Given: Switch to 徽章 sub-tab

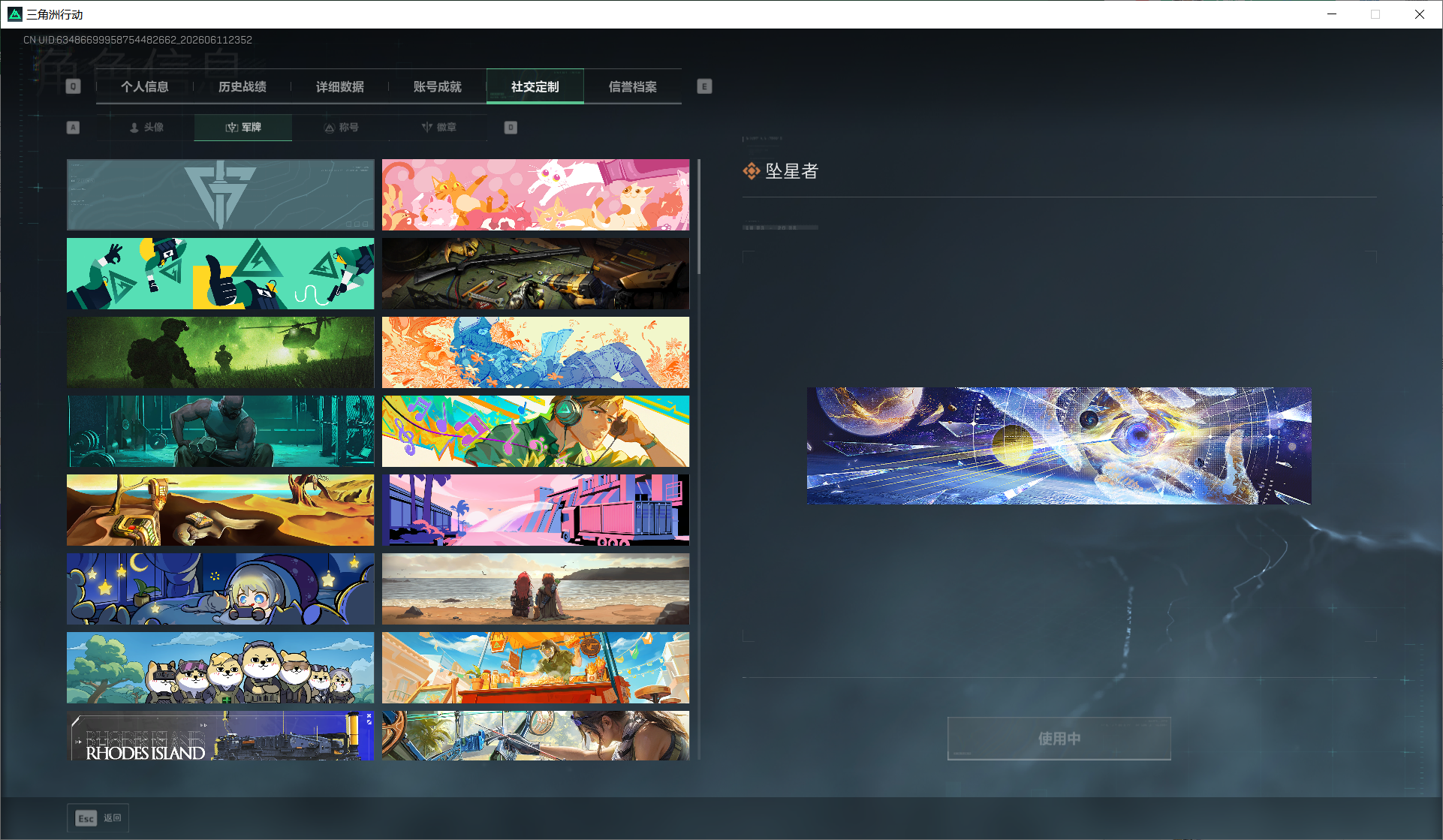Looking at the screenshot, I should click(438, 128).
